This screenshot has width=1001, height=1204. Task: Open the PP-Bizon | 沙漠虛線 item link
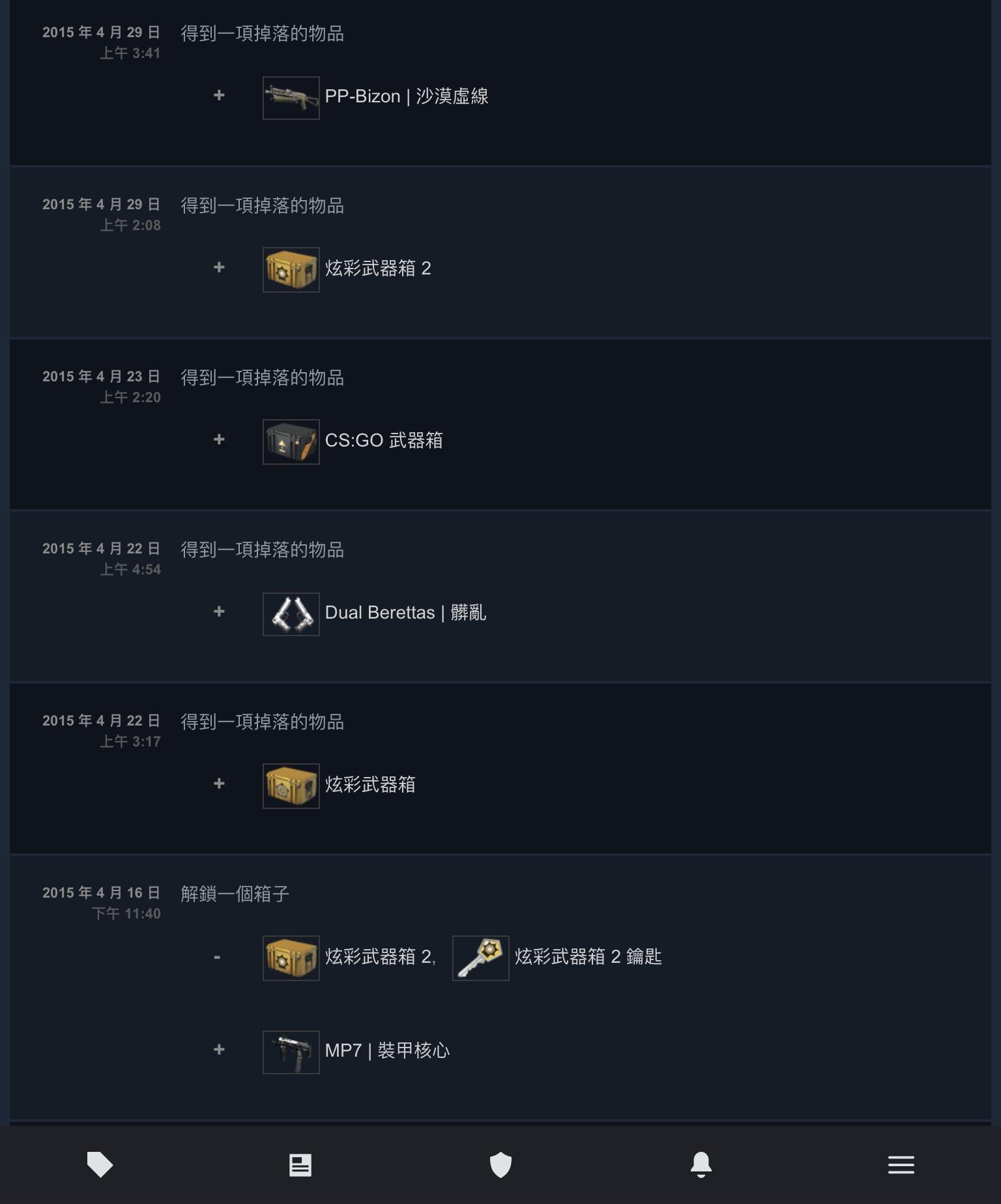point(406,96)
